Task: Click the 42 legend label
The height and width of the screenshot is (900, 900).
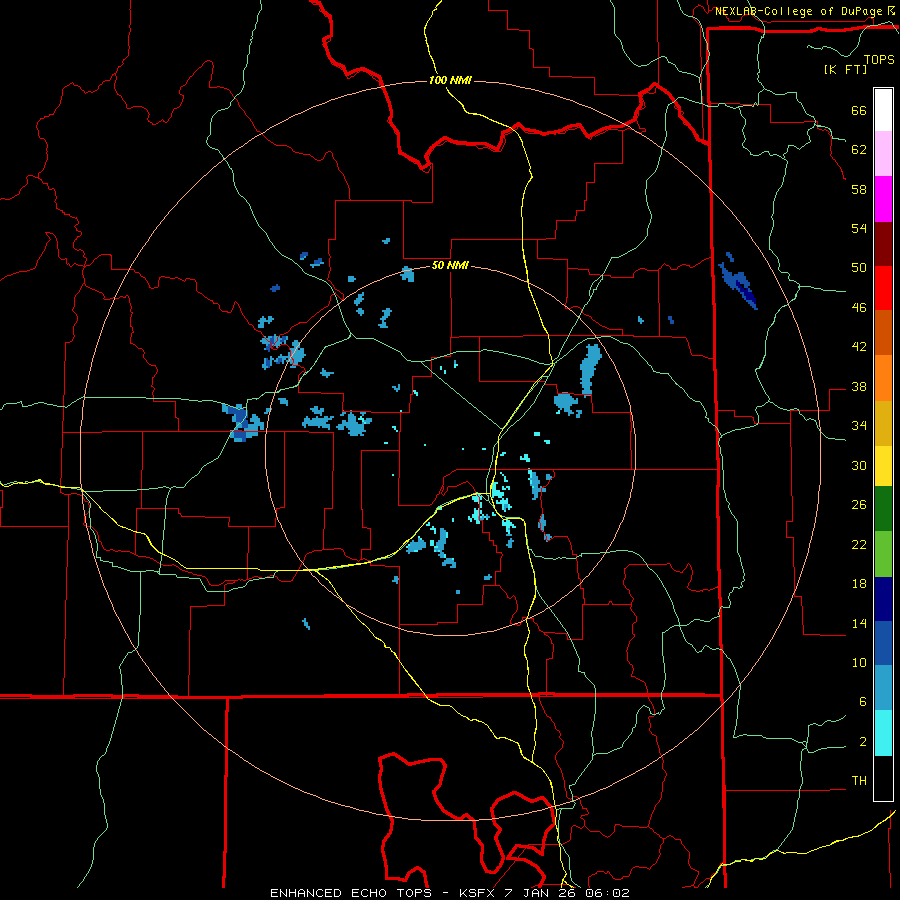Action: 859,346
